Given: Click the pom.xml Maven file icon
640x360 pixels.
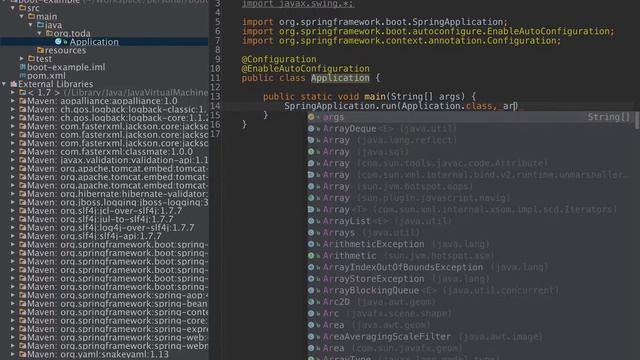Looking at the screenshot, I should pyautogui.click(x=23, y=76).
